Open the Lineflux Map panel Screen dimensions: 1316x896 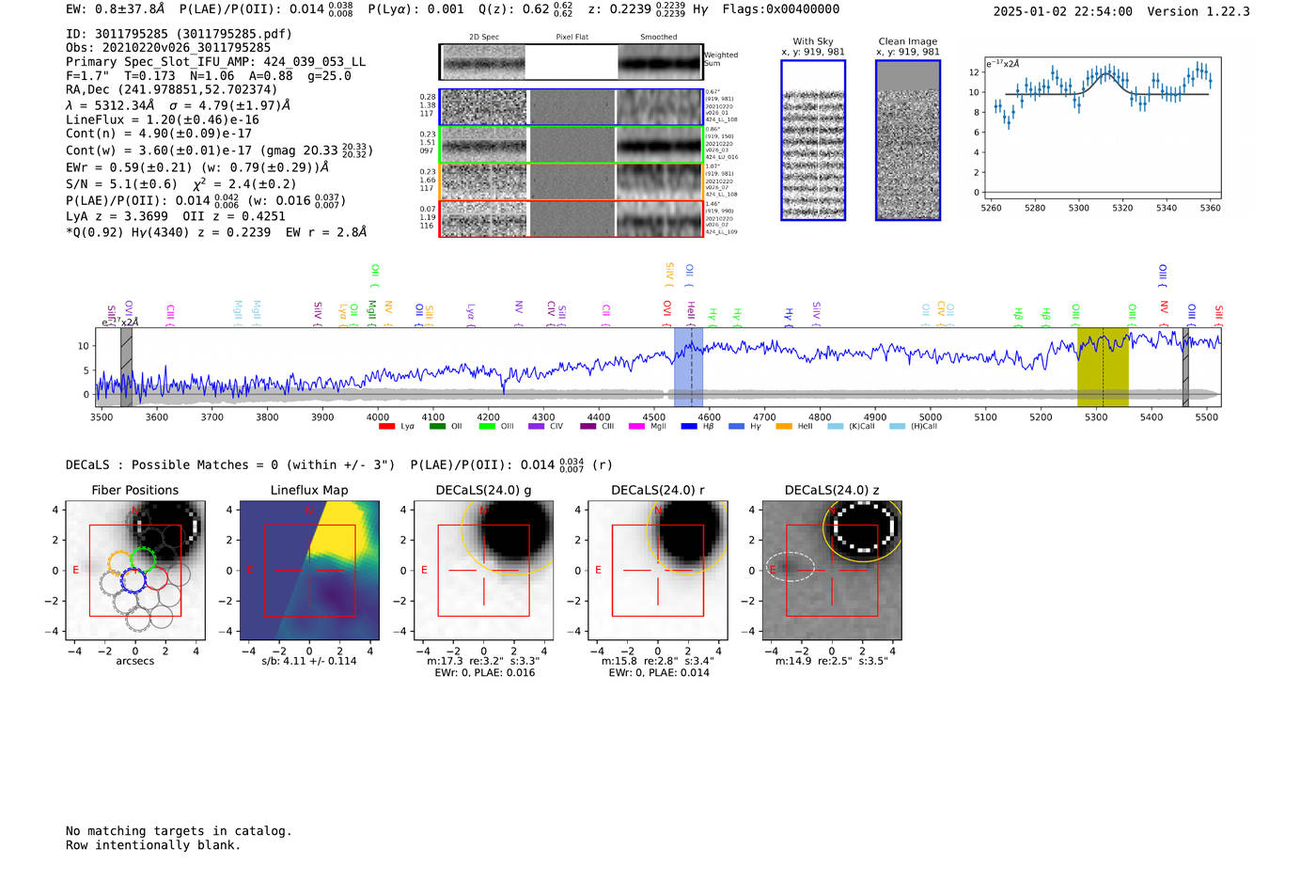tap(309, 570)
